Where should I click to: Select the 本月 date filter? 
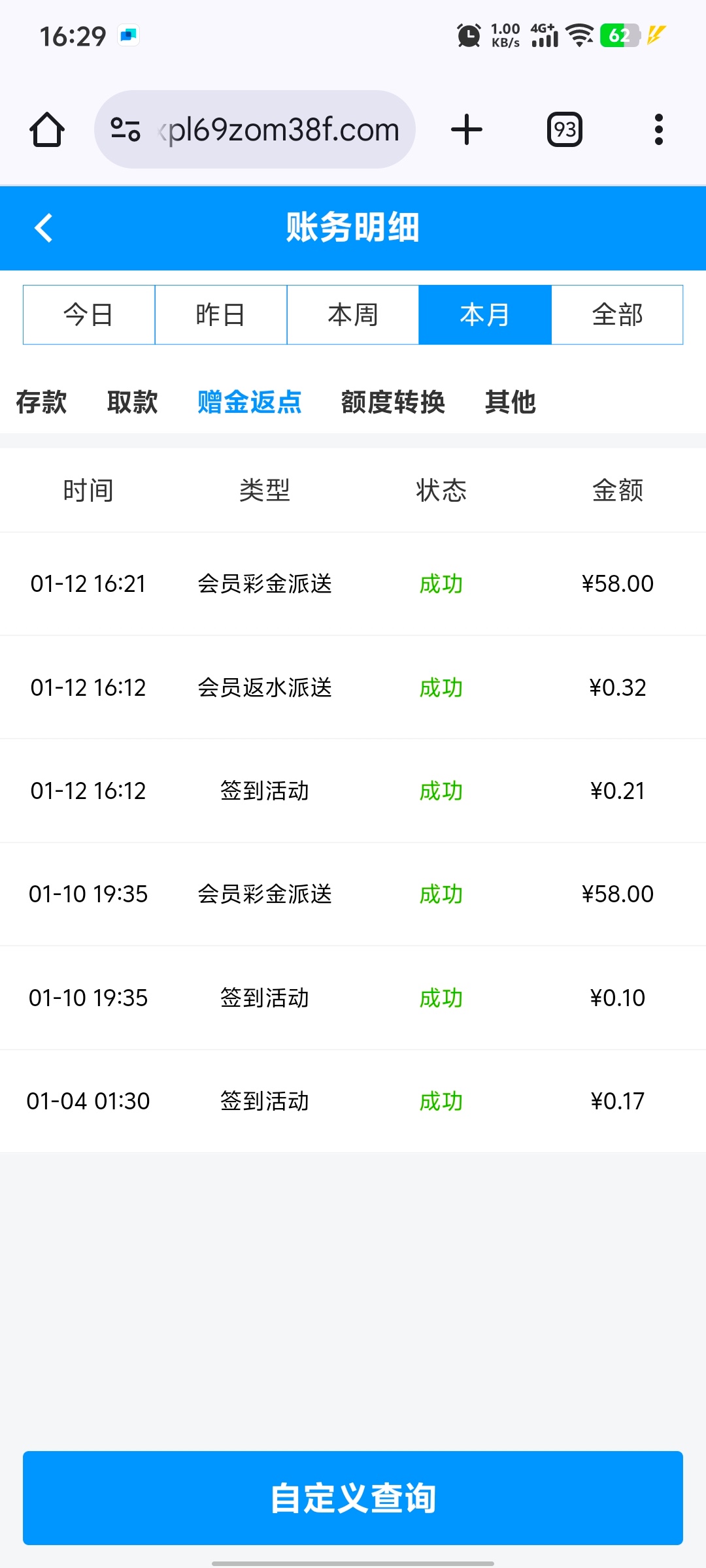485,315
